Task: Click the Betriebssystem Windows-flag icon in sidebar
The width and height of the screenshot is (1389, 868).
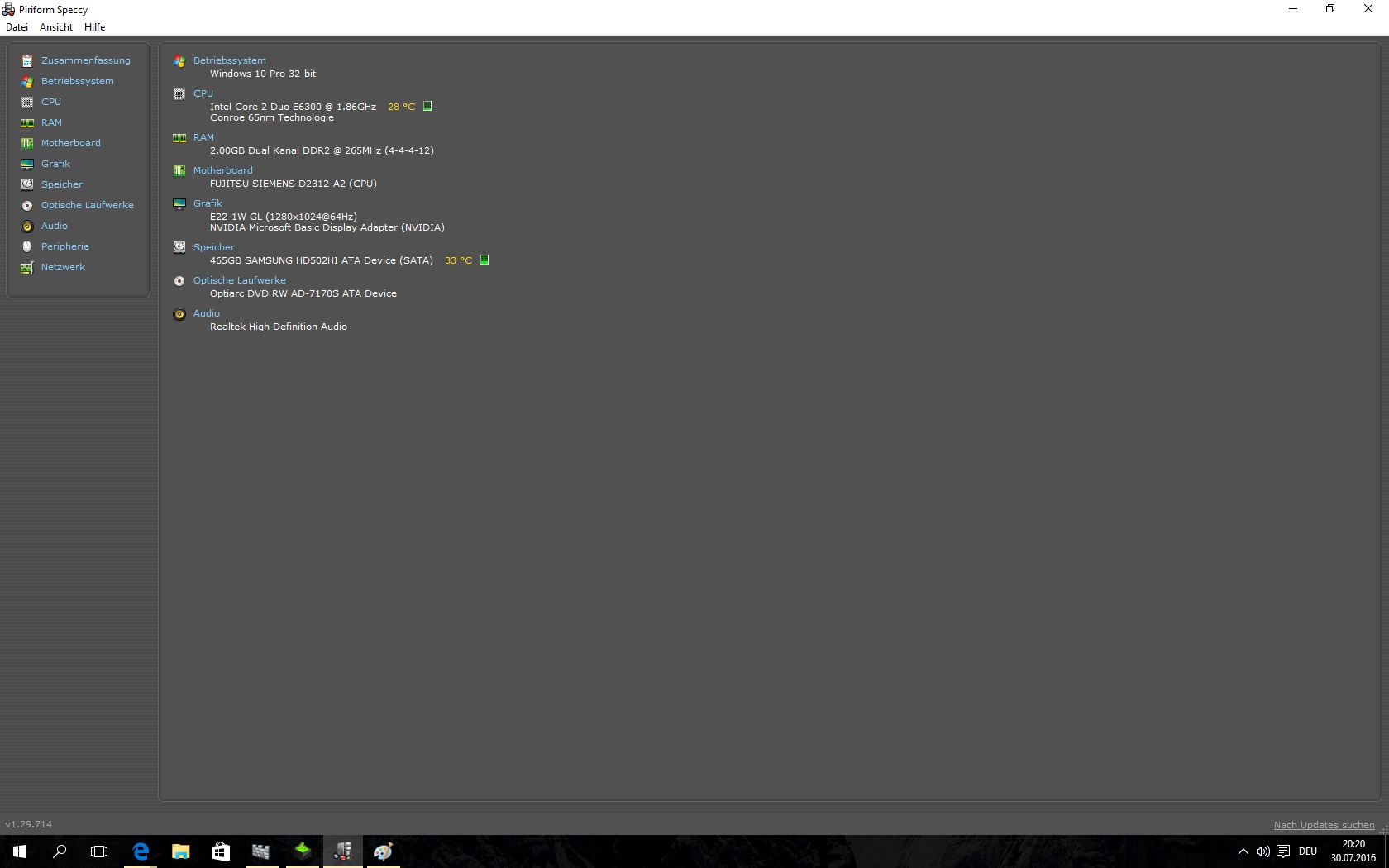Action: coord(27,81)
